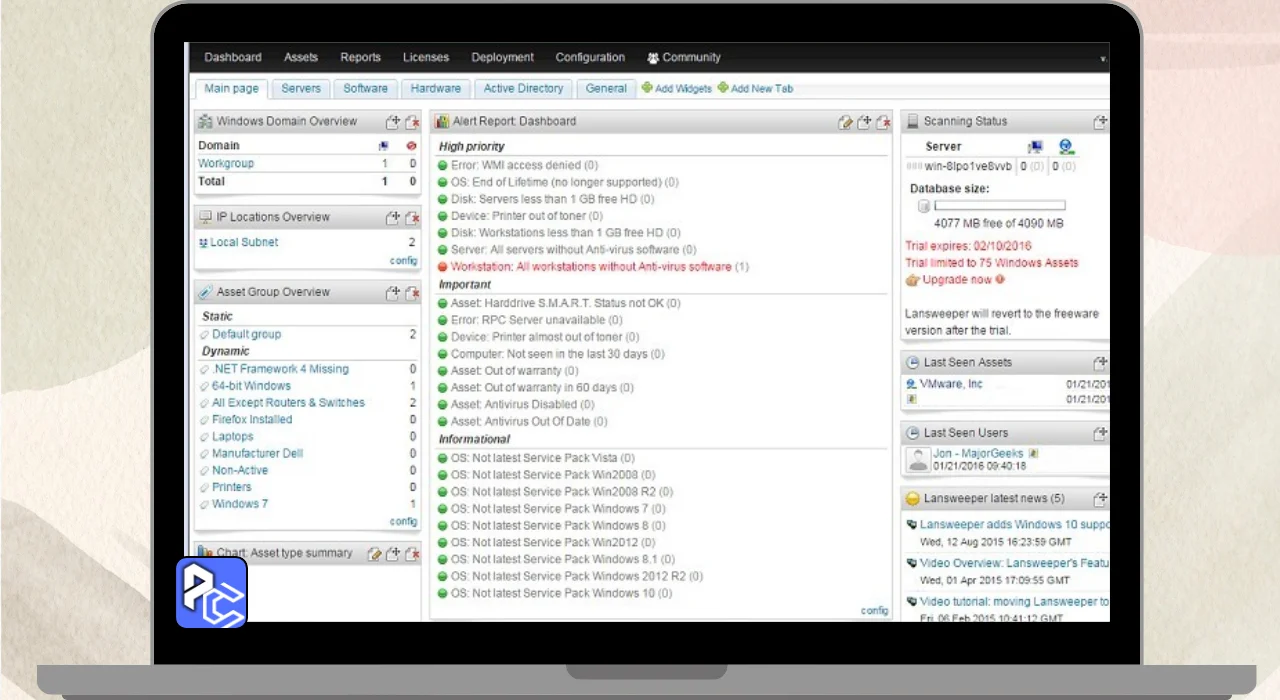Click the red error icon in Domain header
1280x700 pixels.
tap(412, 146)
